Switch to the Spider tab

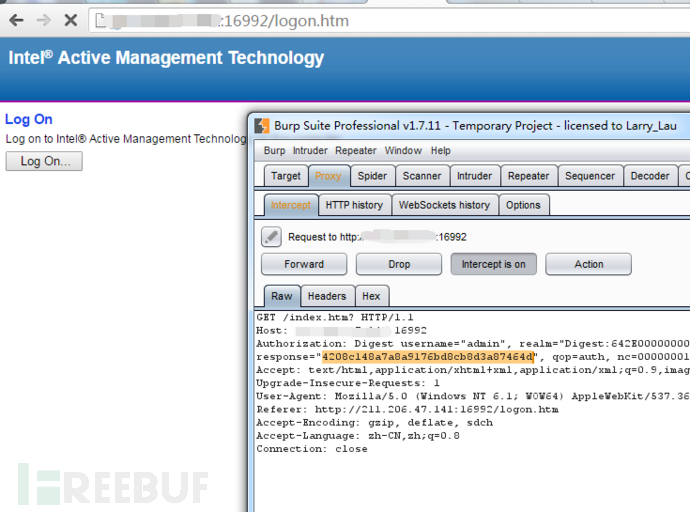tap(372, 176)
